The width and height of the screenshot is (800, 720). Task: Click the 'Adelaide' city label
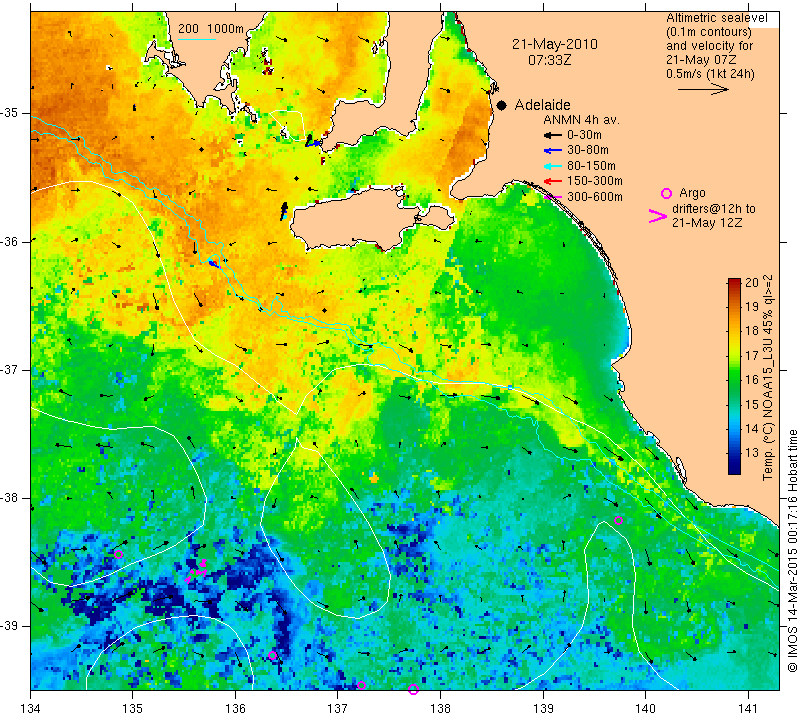542,105
